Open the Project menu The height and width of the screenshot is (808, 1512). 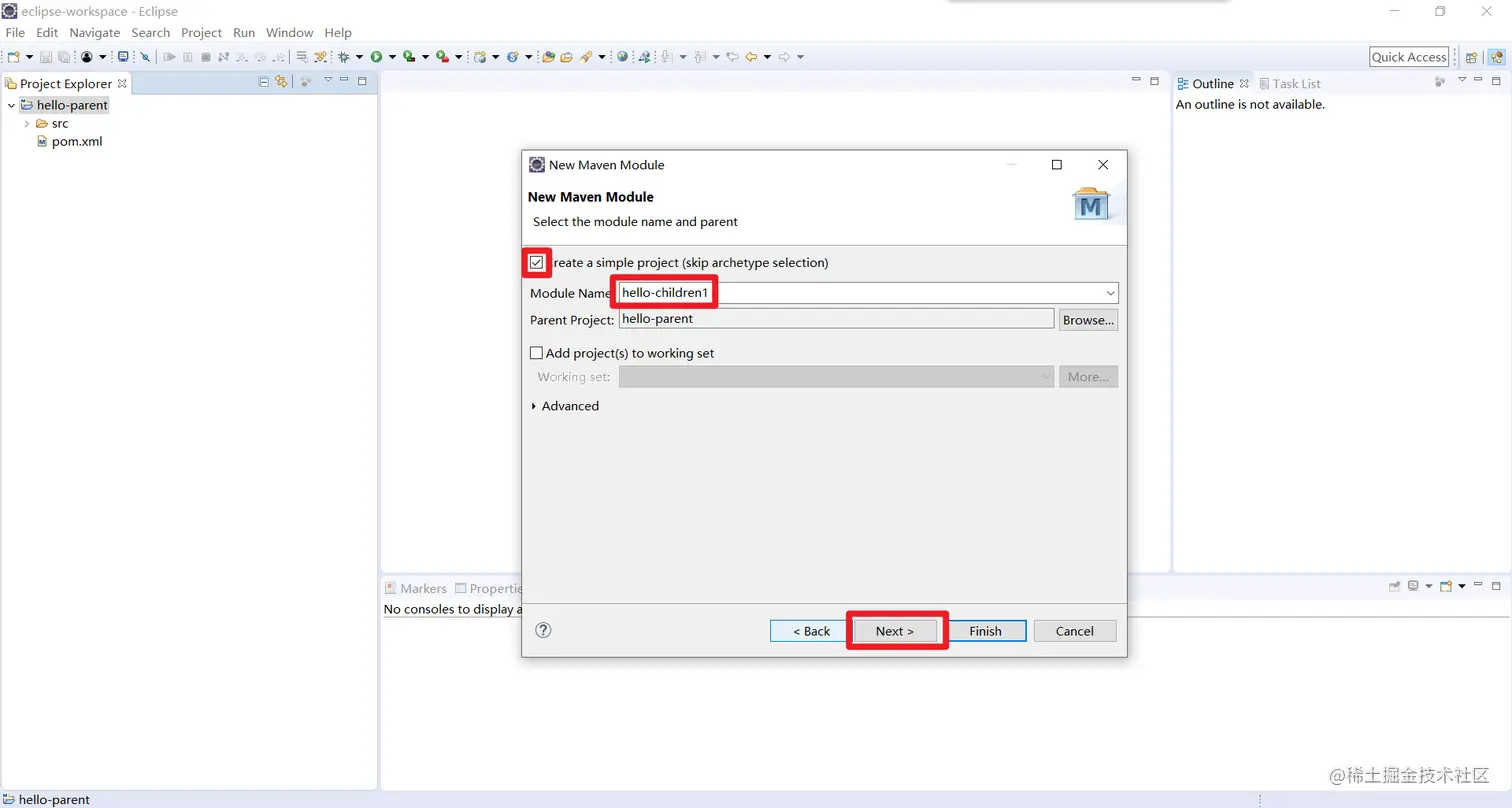201,33
